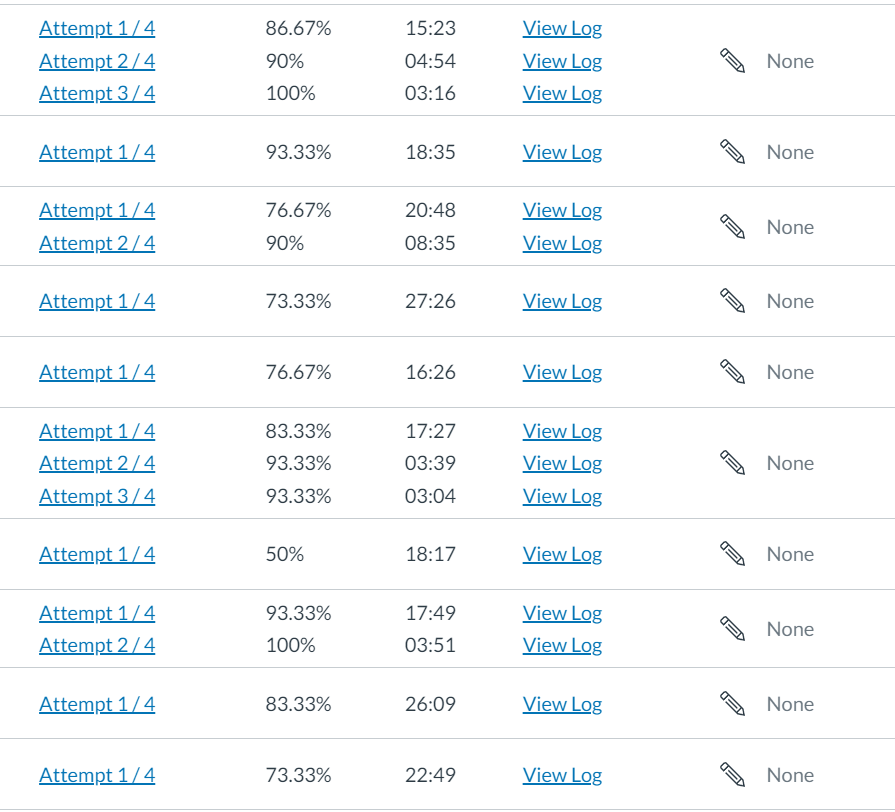
Task: Click the pencil icon in the 22:49 row
Action: 733,775
